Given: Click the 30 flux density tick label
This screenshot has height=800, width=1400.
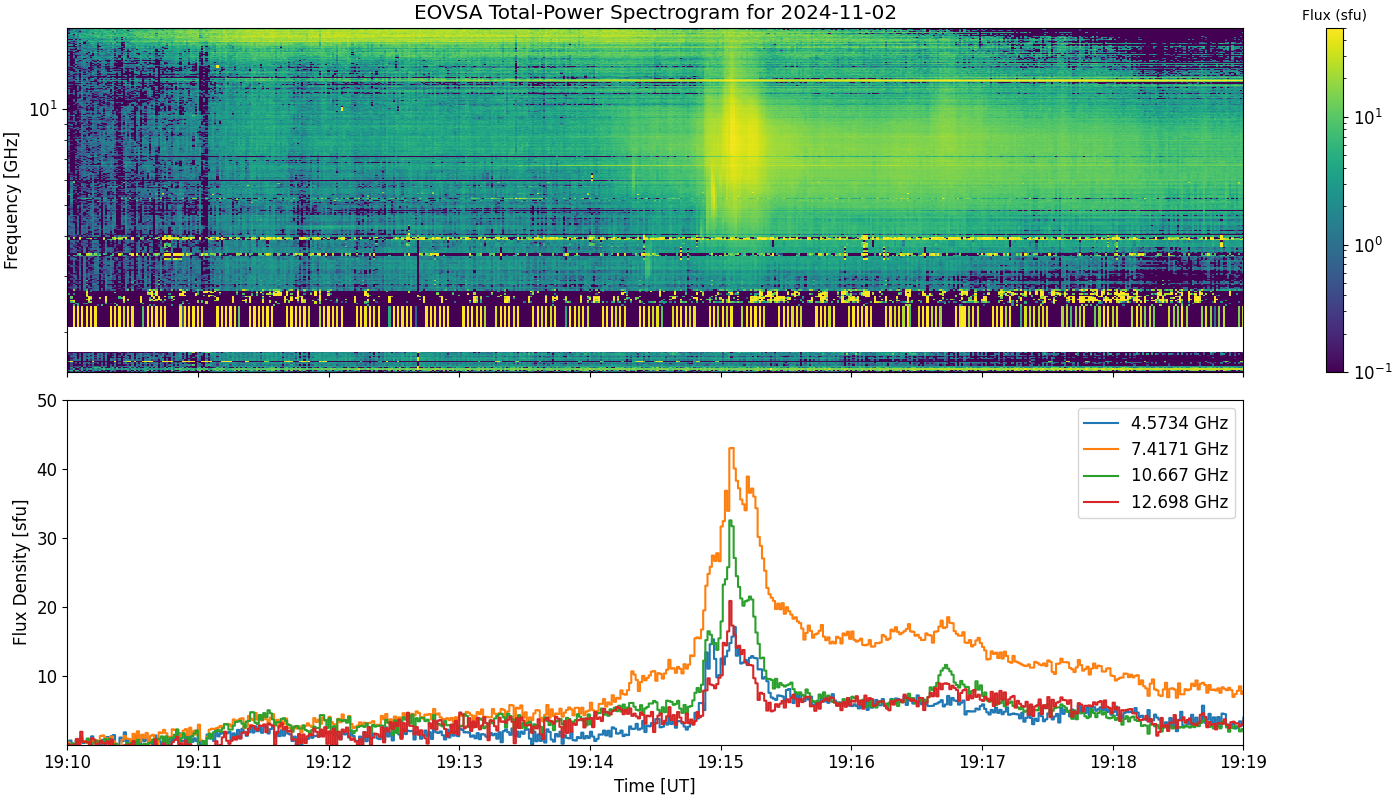Looking at the screenshot, I should (46, 539).
